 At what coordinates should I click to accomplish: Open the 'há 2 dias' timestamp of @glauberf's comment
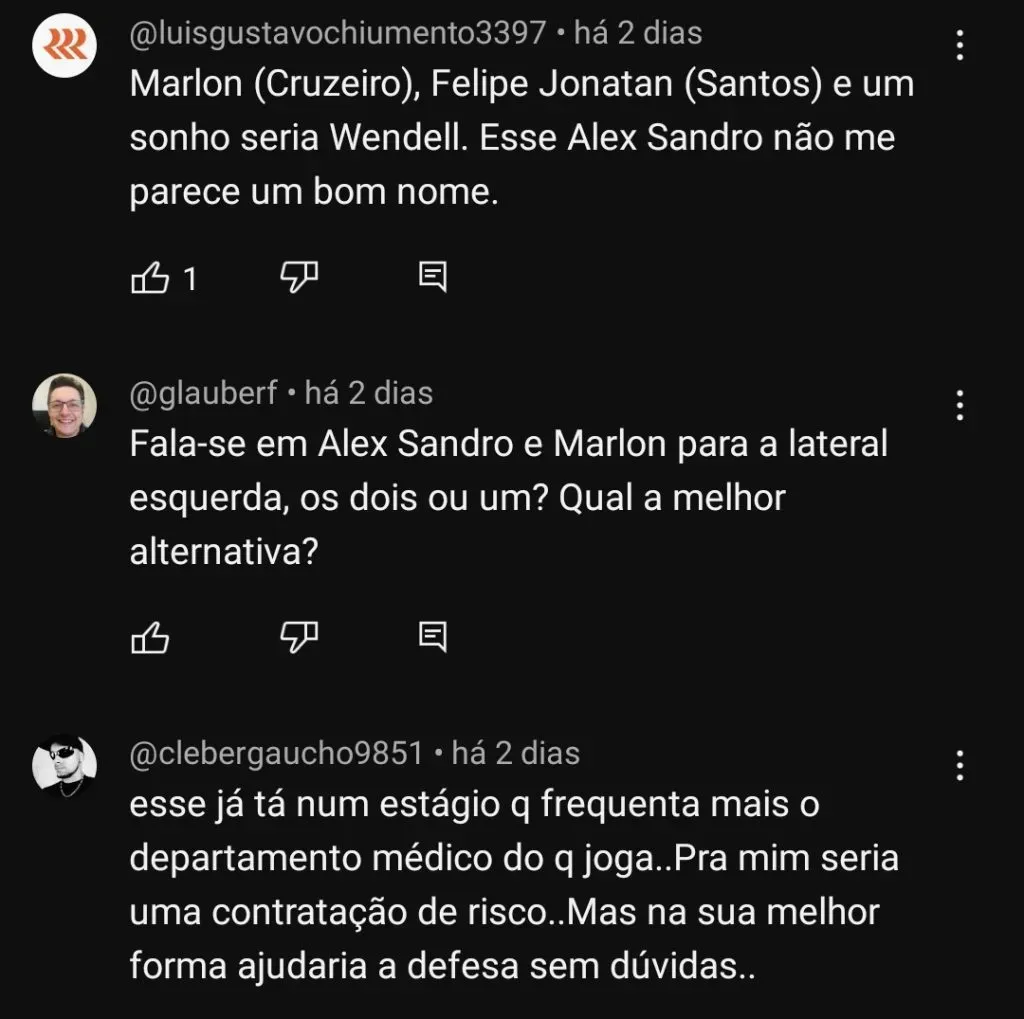(x=370, y=393)
